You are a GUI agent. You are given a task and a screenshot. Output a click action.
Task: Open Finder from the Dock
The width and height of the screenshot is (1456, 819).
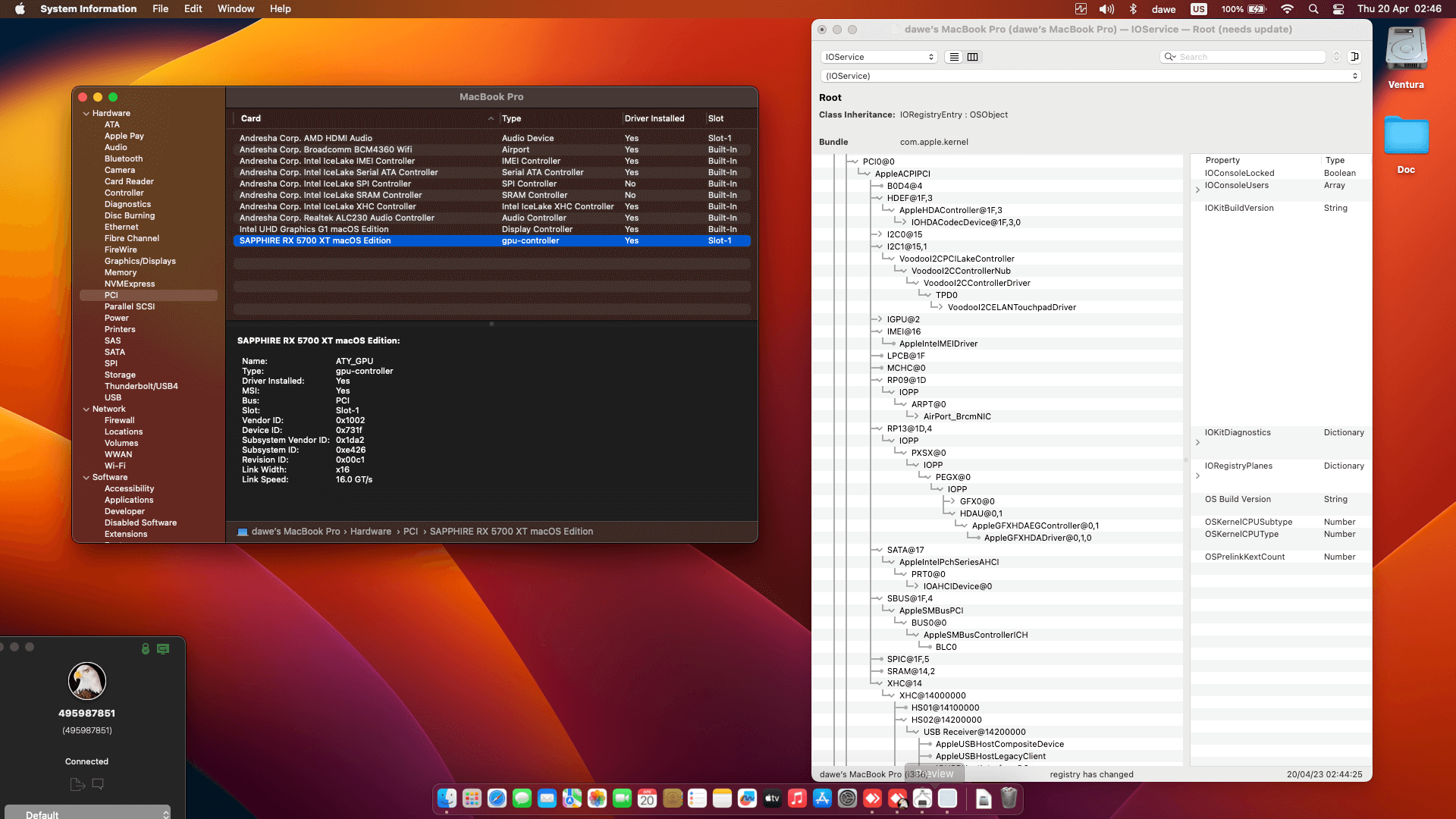click(x=447, y=799)
